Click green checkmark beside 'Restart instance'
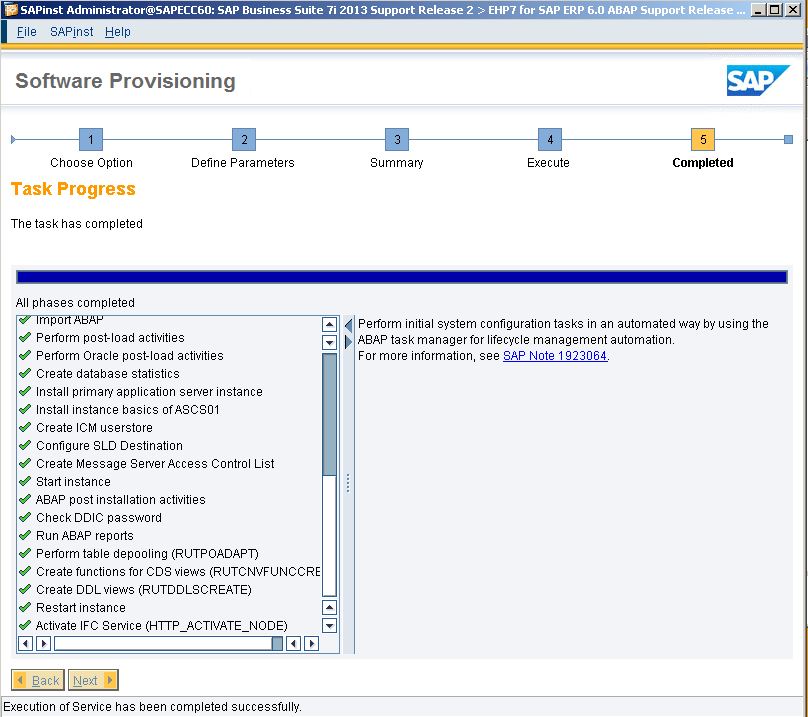 [x=25, y=607]
